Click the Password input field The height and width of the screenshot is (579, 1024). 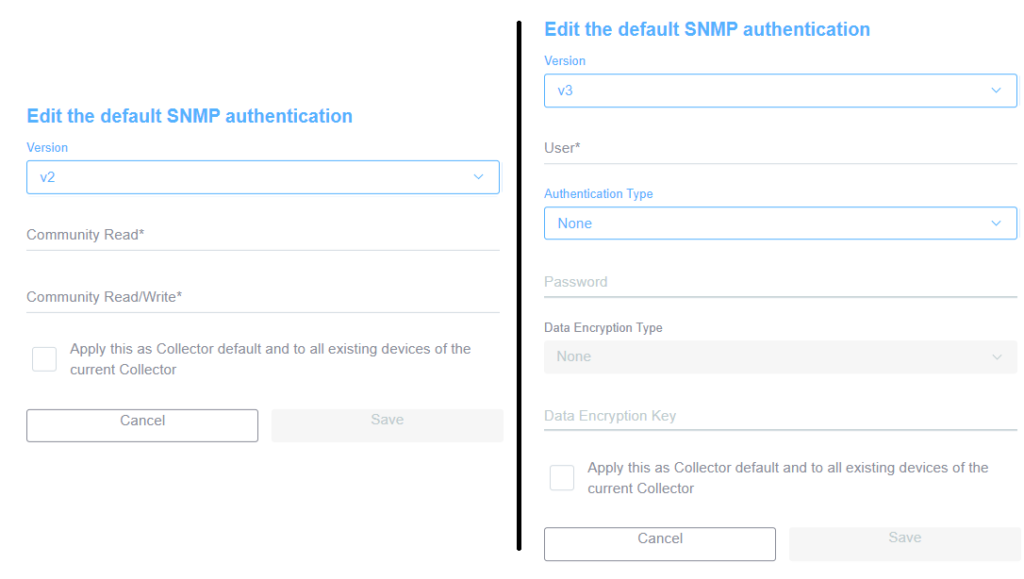780,282
